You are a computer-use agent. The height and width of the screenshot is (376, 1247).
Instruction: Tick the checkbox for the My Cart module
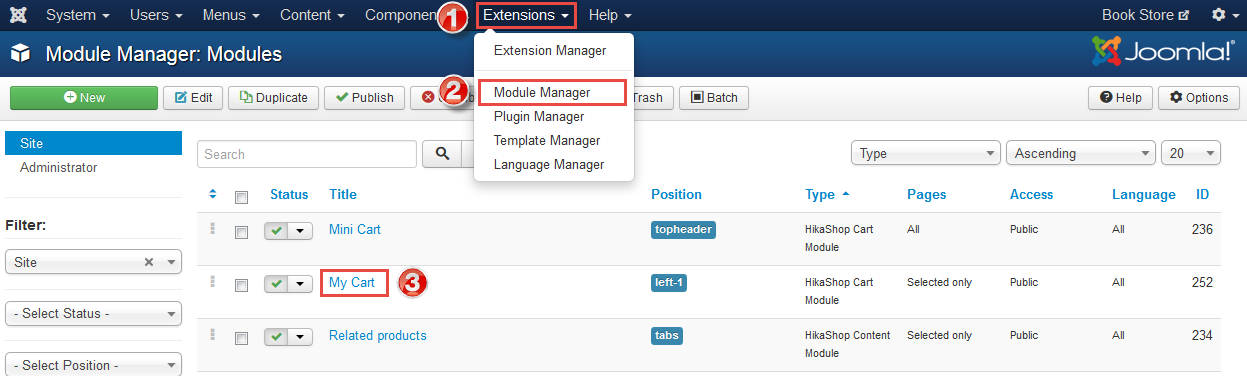click(241, 285)
